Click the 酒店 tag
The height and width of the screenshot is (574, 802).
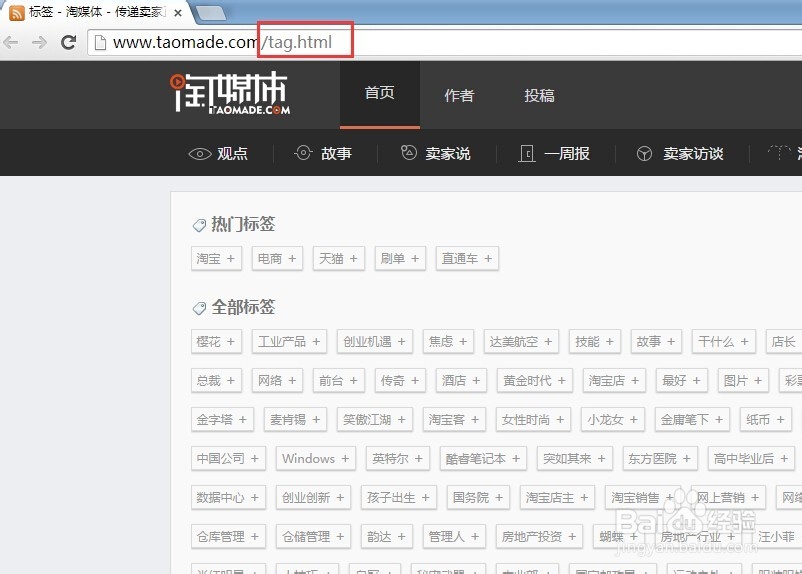461,380
